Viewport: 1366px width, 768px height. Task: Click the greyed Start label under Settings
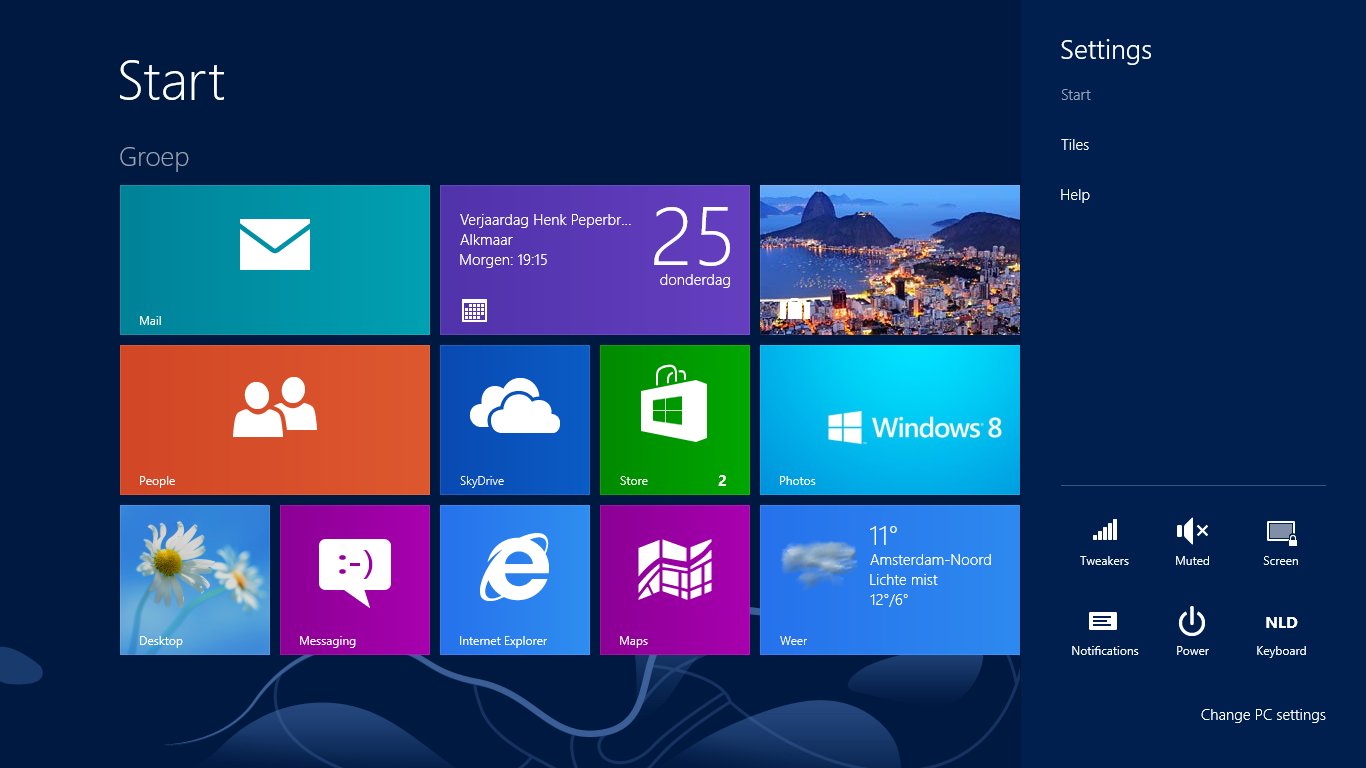click(x=1076, y=95)
